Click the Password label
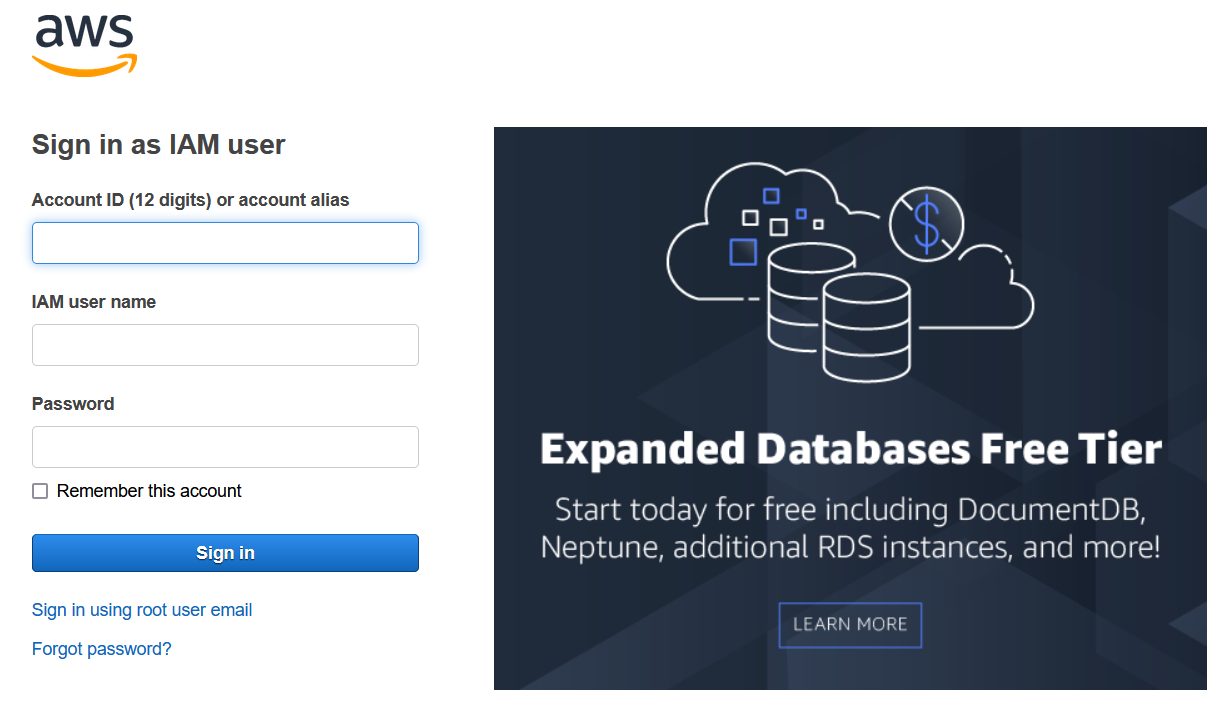 73,404
